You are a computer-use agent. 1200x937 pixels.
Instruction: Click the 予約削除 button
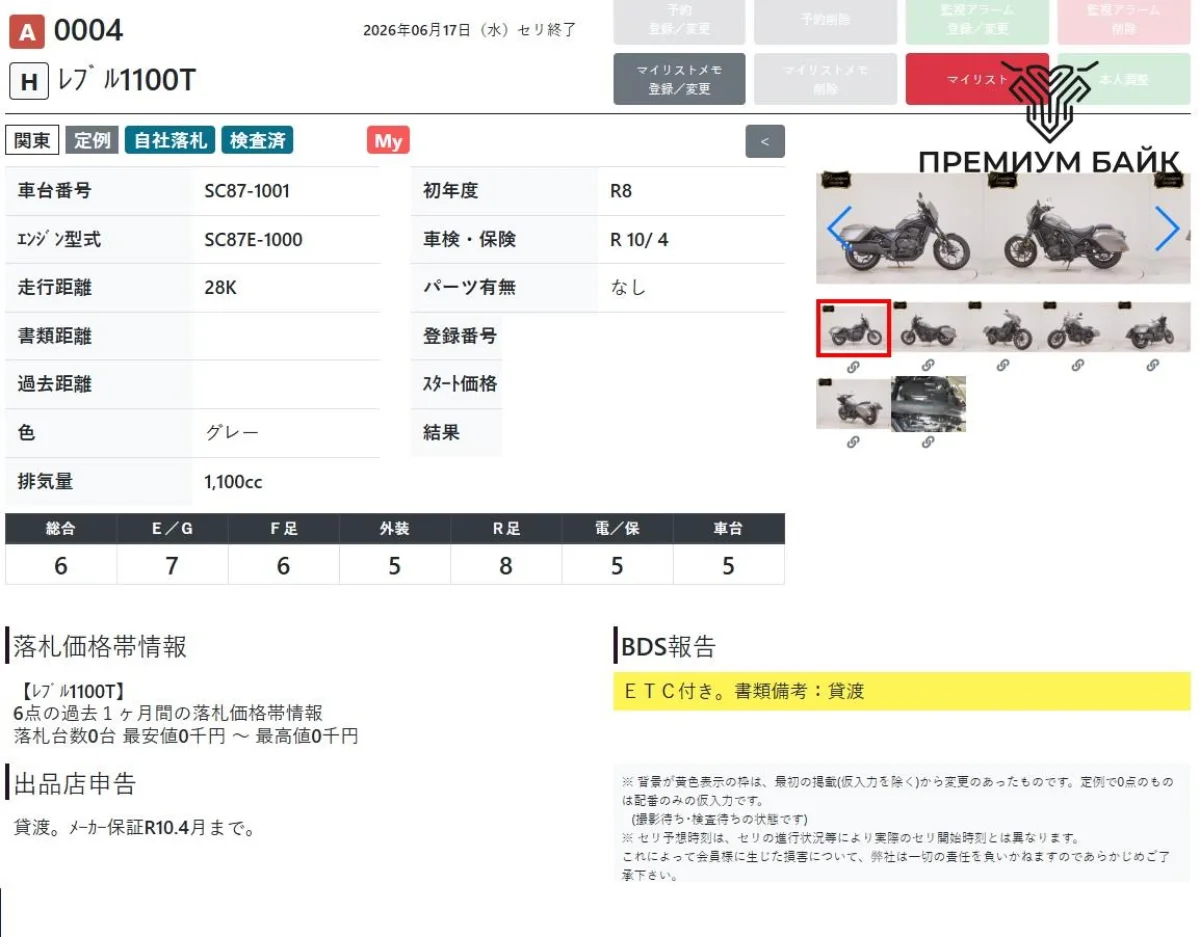pos(826,20)
